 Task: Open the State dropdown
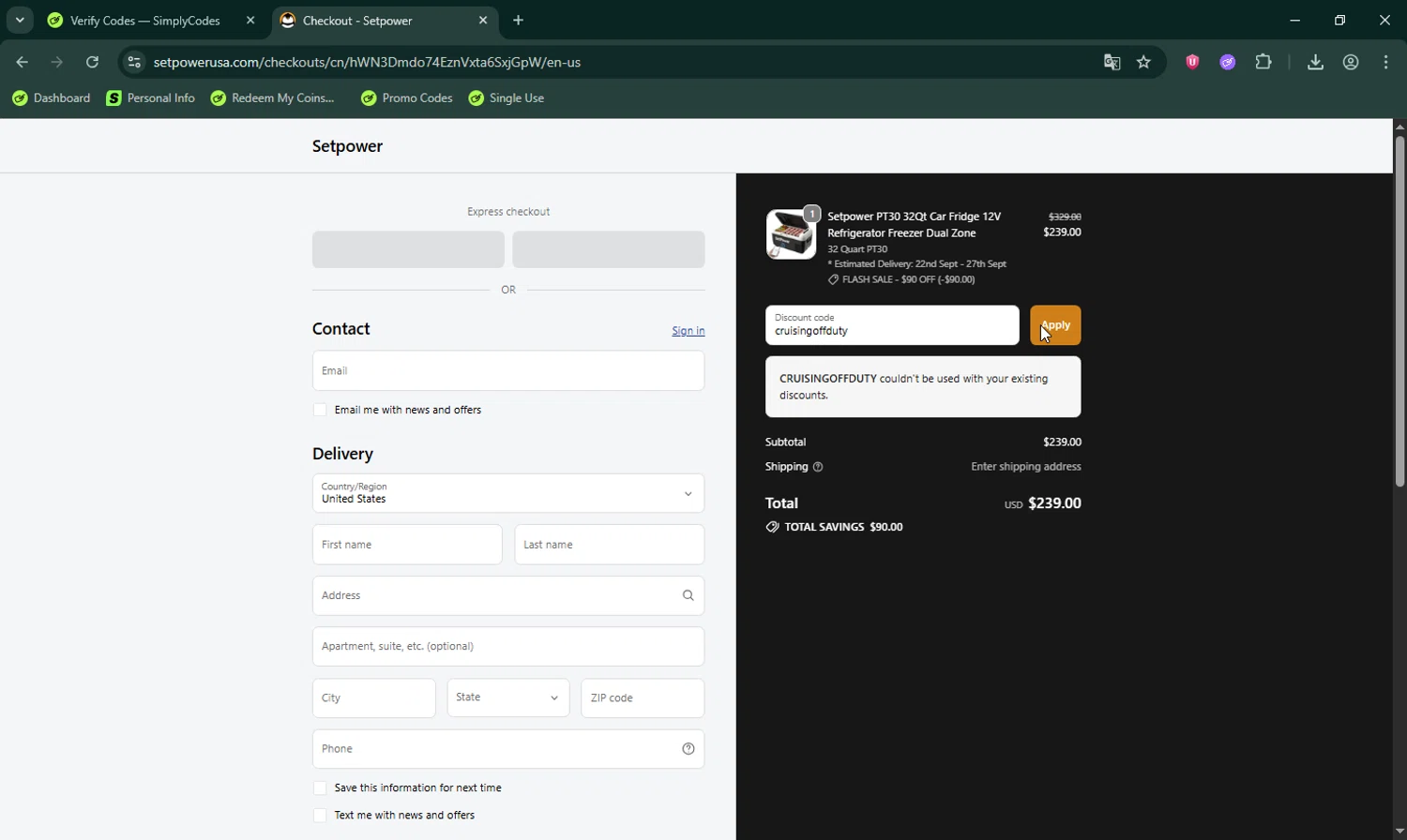coord(508,698)
